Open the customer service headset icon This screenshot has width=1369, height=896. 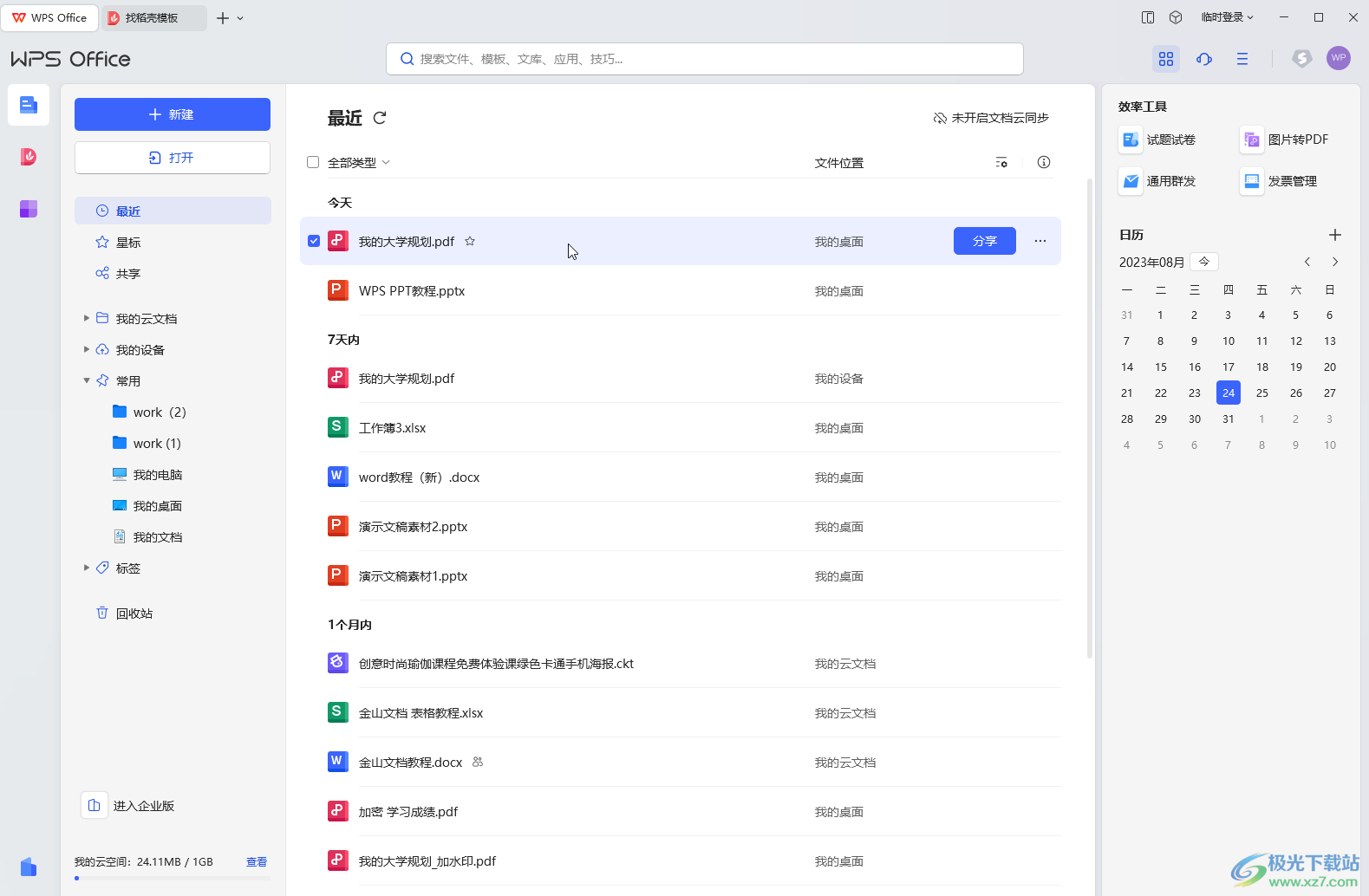[1204, 59]
